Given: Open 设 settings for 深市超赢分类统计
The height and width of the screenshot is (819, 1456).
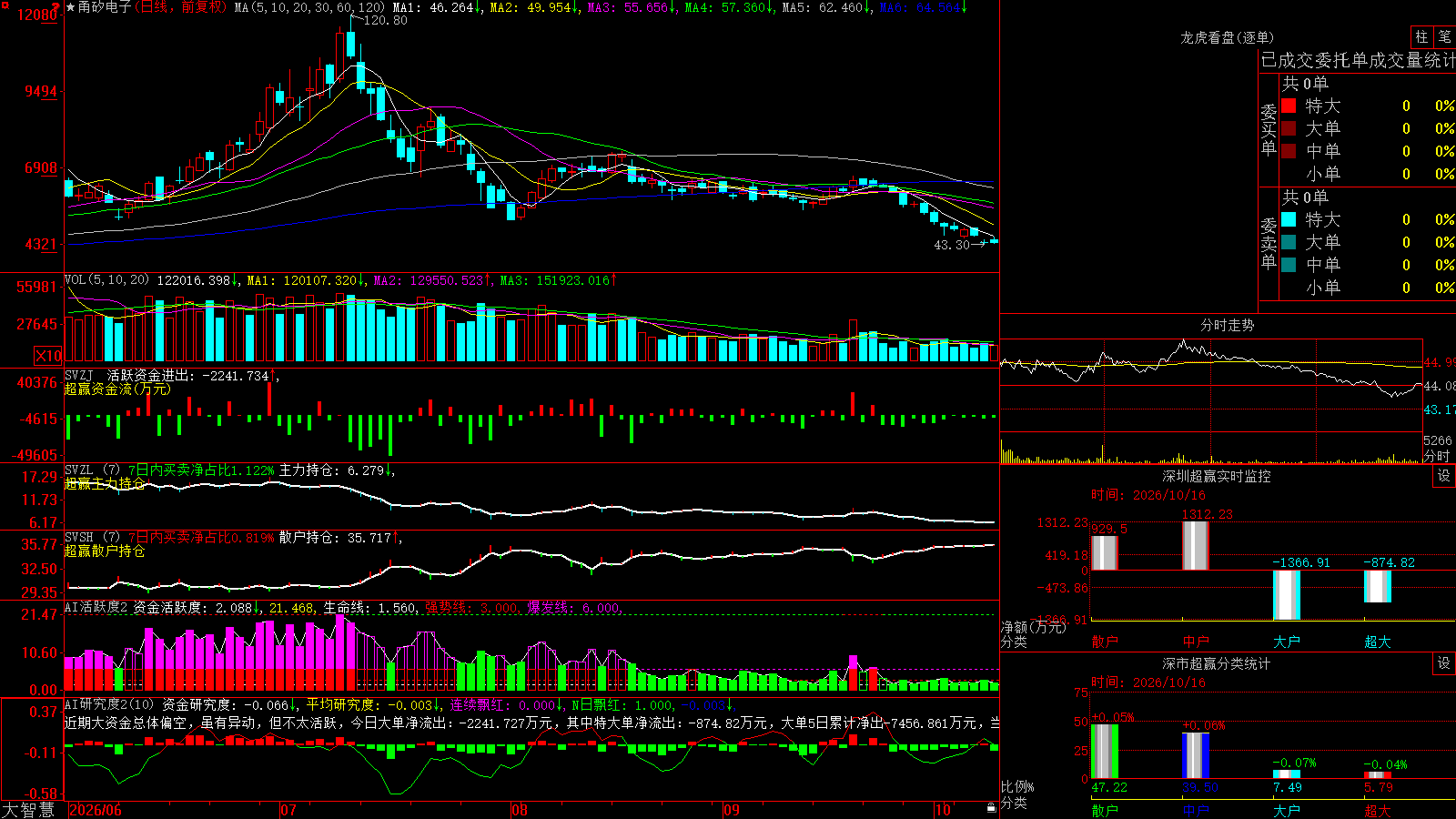Looking at the screenshot, I should [1444, 663].
